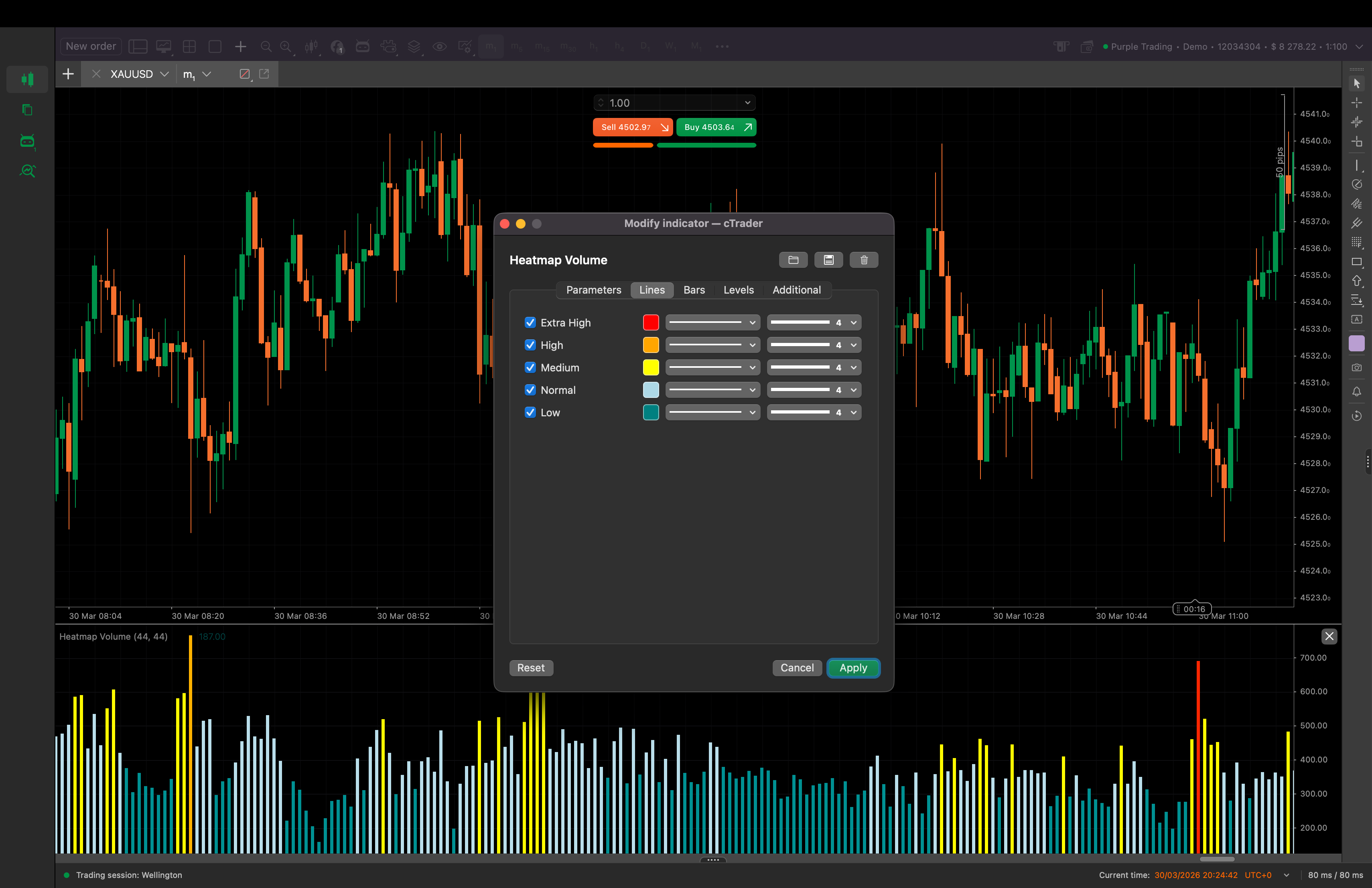Viewport: 1372px width, 888px height.
Task: Select the crosshair tool in the right sidebar
Action: (x=1356, y=103)
